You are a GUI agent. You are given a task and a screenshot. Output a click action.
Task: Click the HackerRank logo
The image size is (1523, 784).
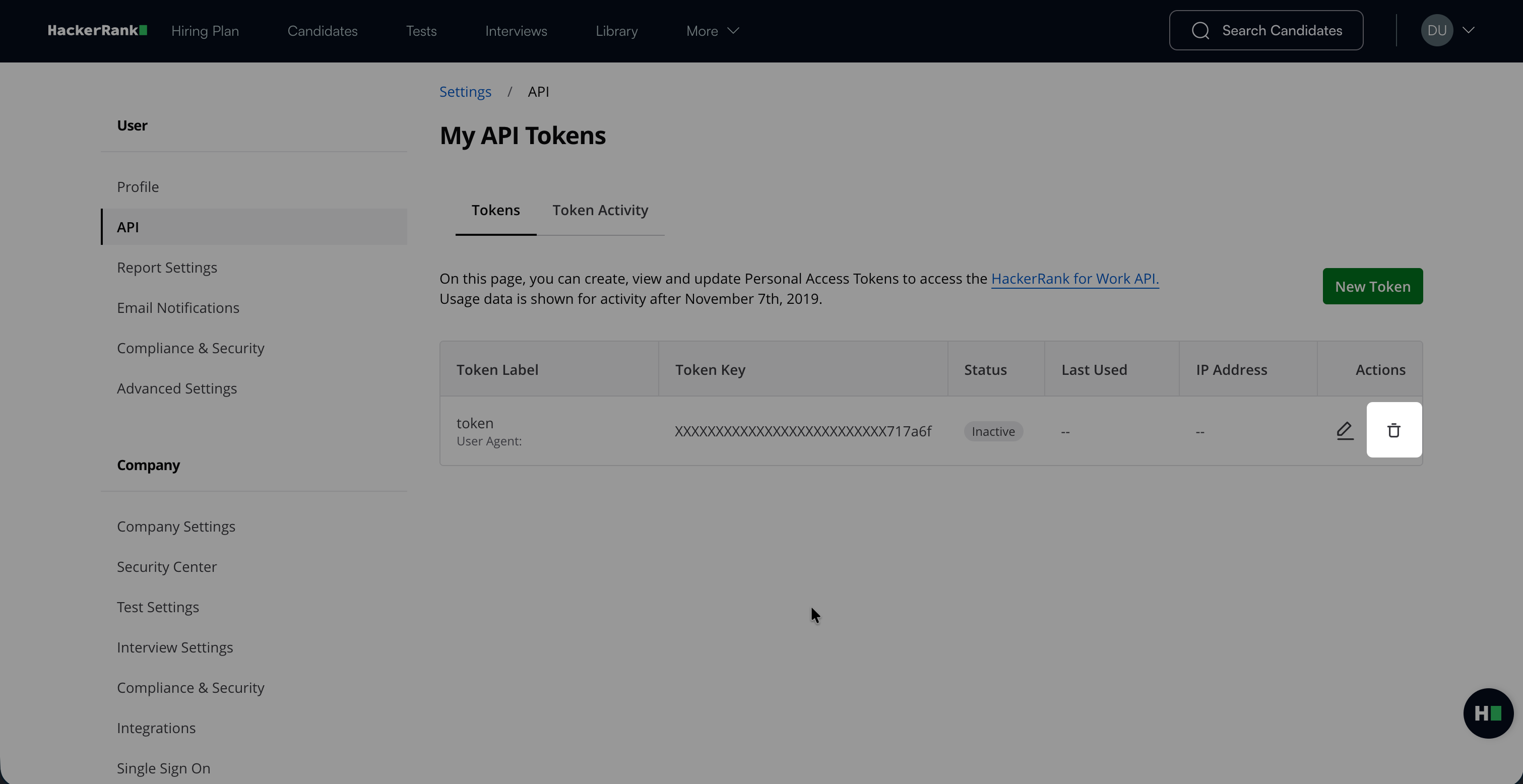(98, 30)
